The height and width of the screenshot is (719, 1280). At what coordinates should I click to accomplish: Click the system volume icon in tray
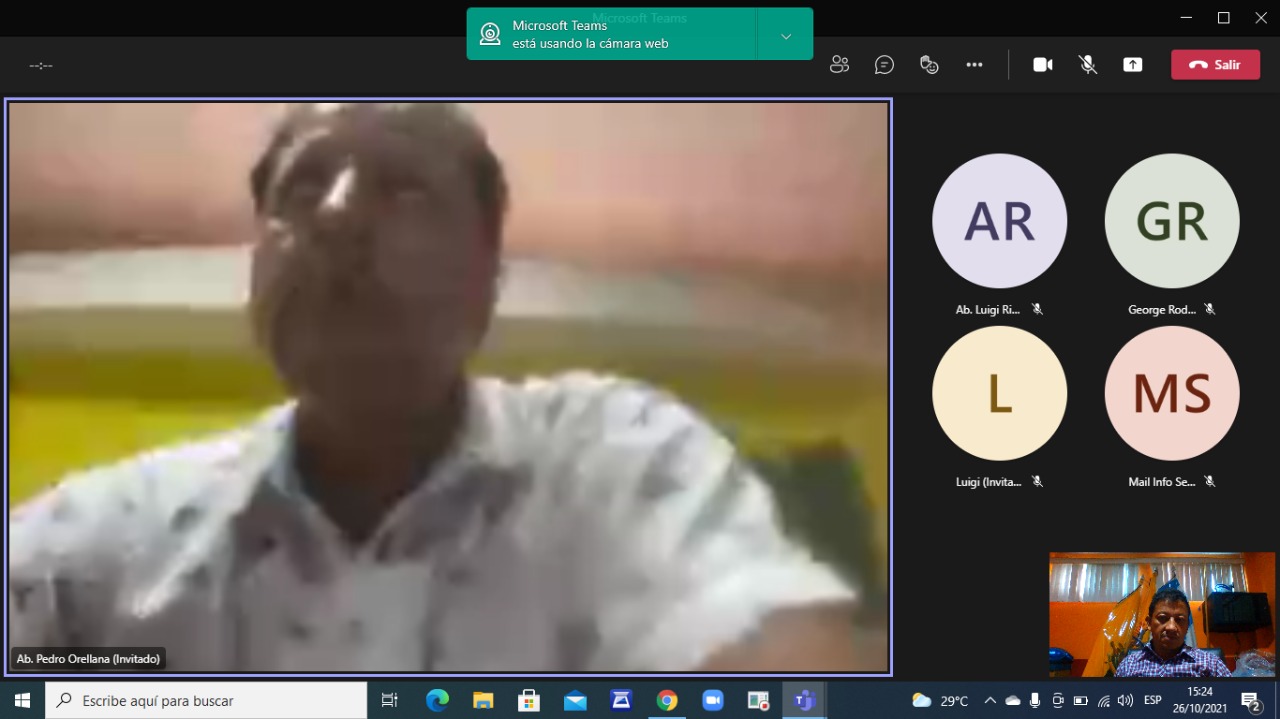coord(1125,701)
